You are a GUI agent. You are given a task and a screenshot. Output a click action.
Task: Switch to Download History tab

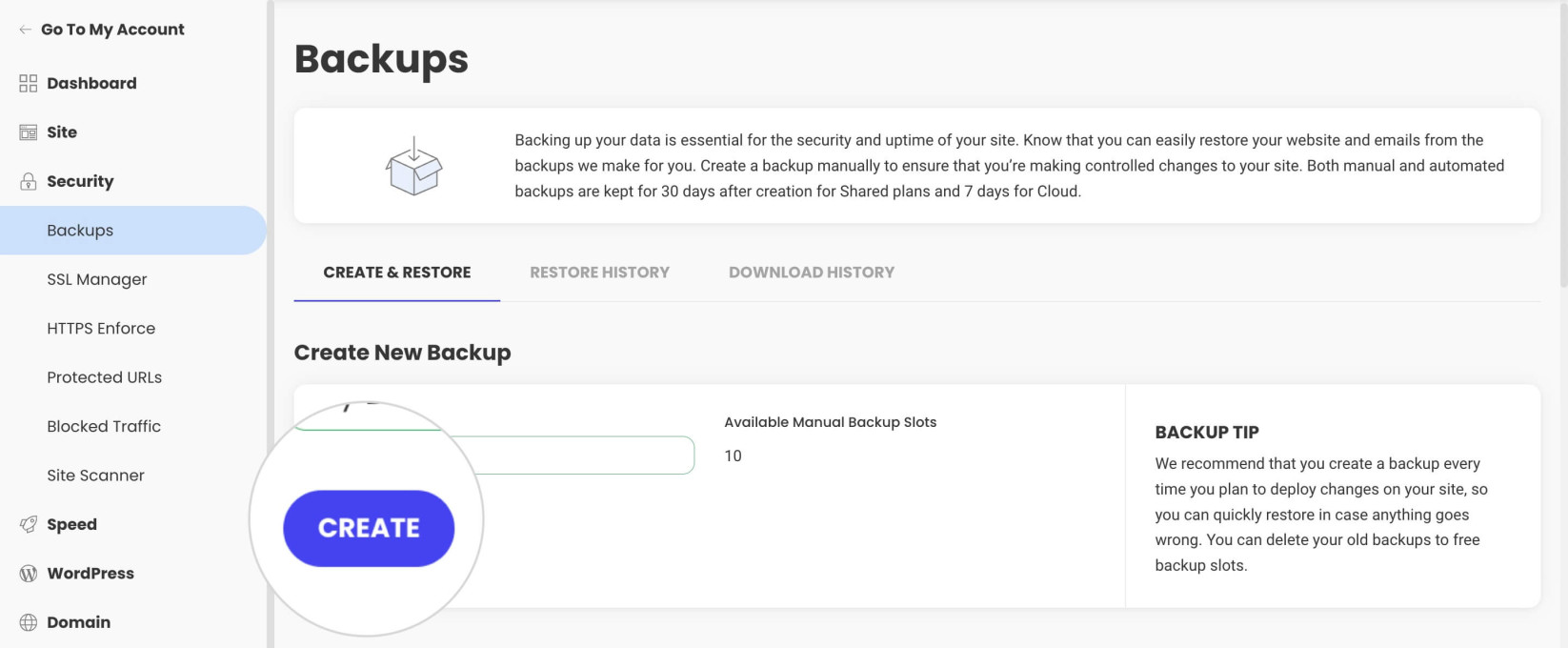pos(812,273)
